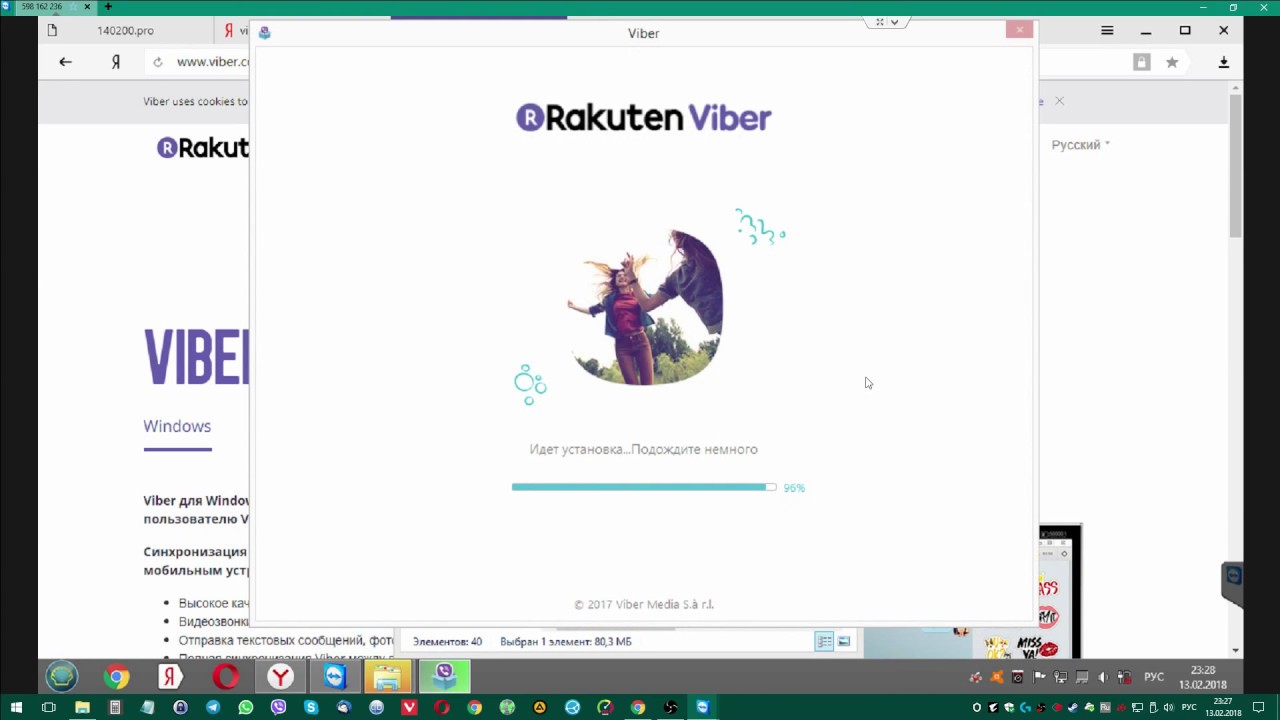Dismiss the Viber cookies banner
This screenshot has height=720, width=1280.
(x=1059, y=101)
